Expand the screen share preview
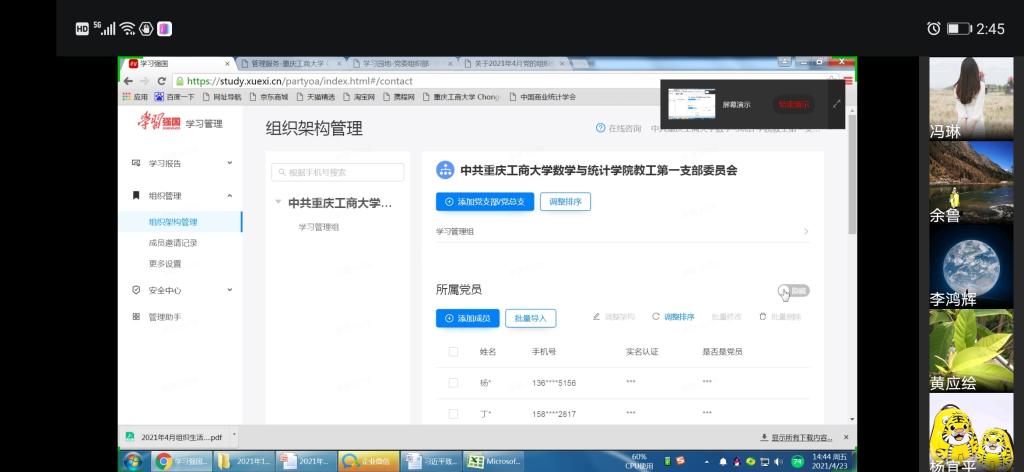1024x472 pixels. (836, 103)
